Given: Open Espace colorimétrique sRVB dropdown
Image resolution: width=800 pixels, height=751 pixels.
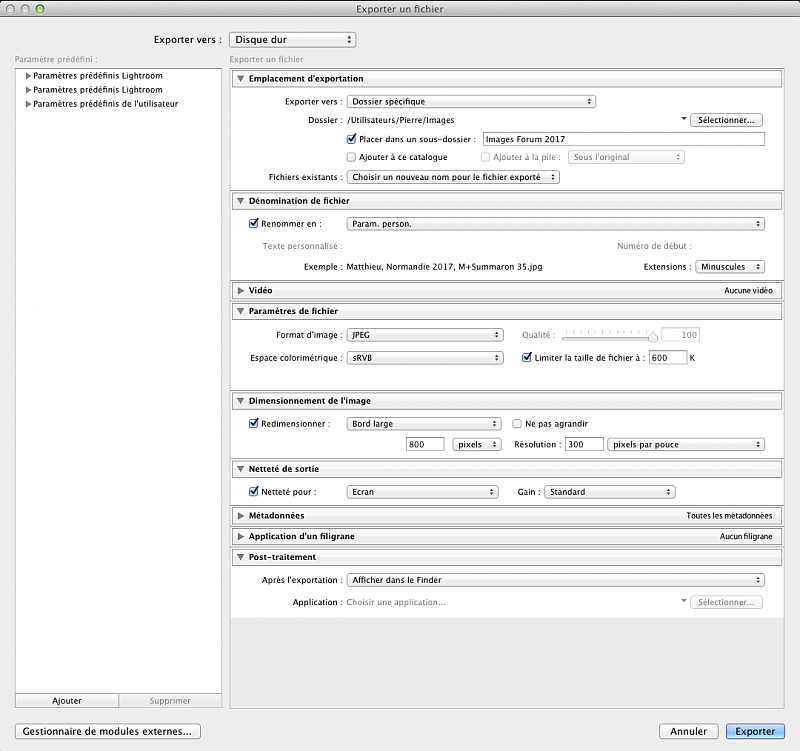Looking at the screenshot, I should pyautogui.click(x=424, y=357).
